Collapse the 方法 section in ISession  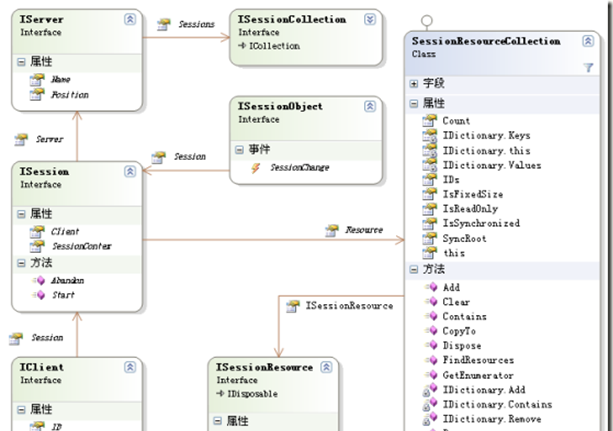click(x=21, y=263)
